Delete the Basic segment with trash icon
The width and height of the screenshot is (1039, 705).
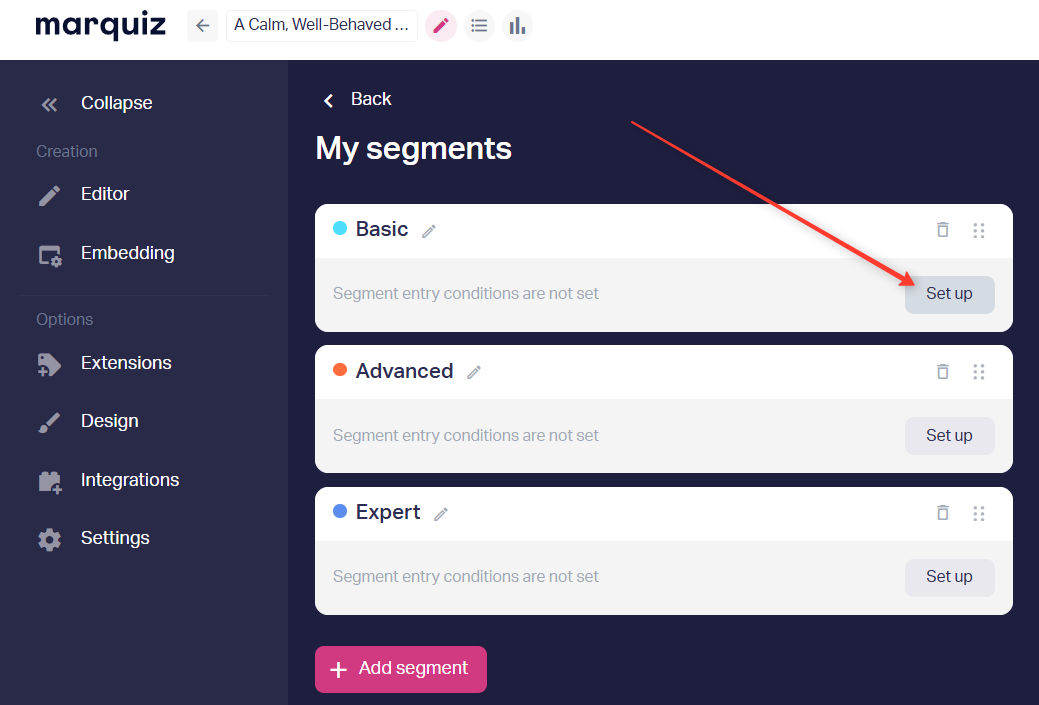[x=942, y=229]
